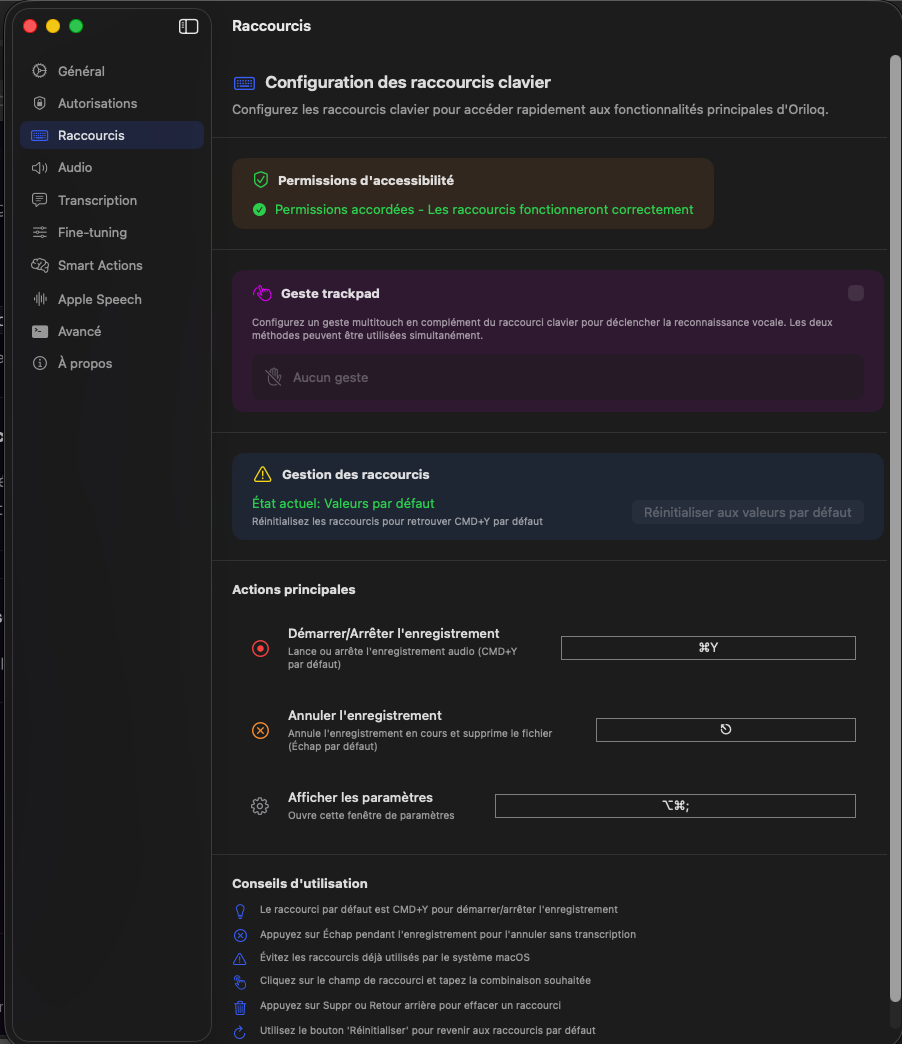Open Smart Actions in the sidebar
The height and width of the screenshot is (1044, 902).
click(112, 265)
